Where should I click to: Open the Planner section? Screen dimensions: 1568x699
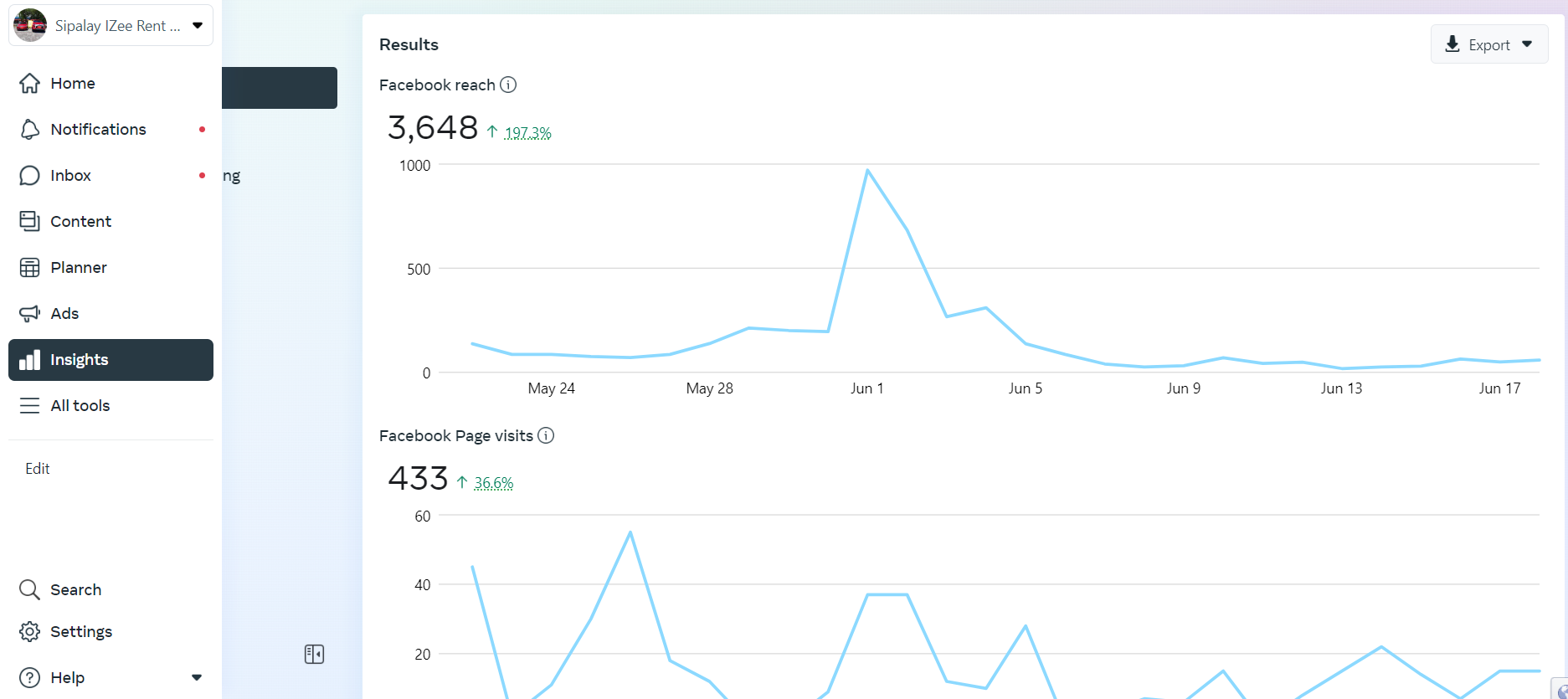[111, 267]
